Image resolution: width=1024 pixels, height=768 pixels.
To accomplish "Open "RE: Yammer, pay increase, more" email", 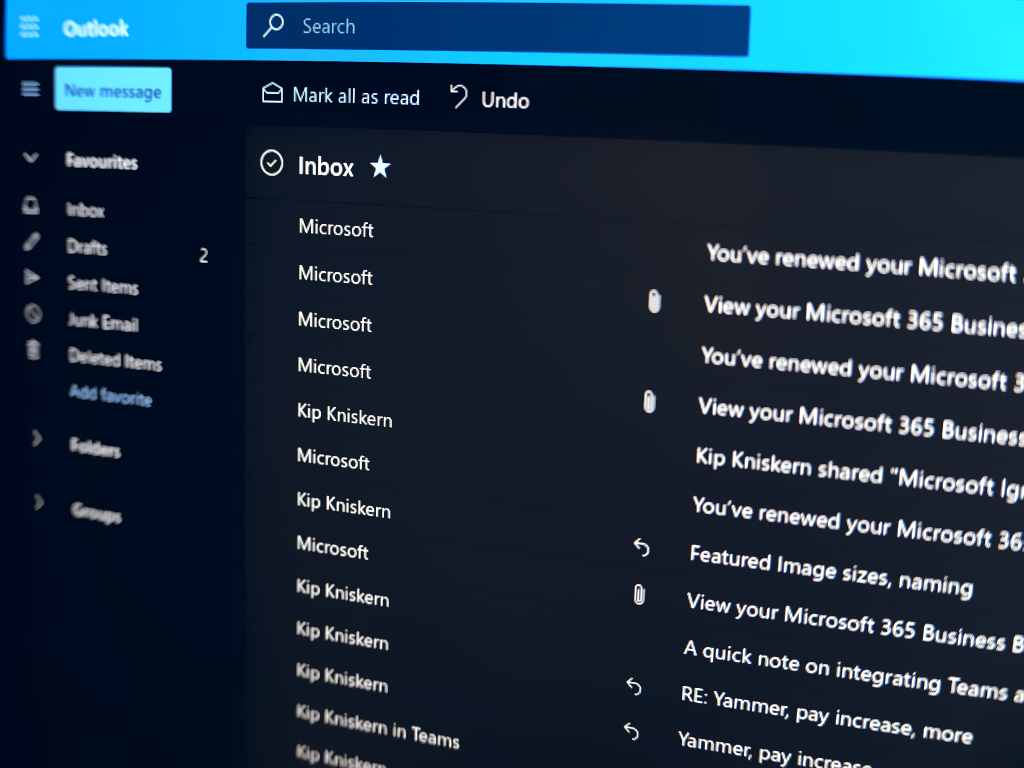I will (x=826, y=715).
